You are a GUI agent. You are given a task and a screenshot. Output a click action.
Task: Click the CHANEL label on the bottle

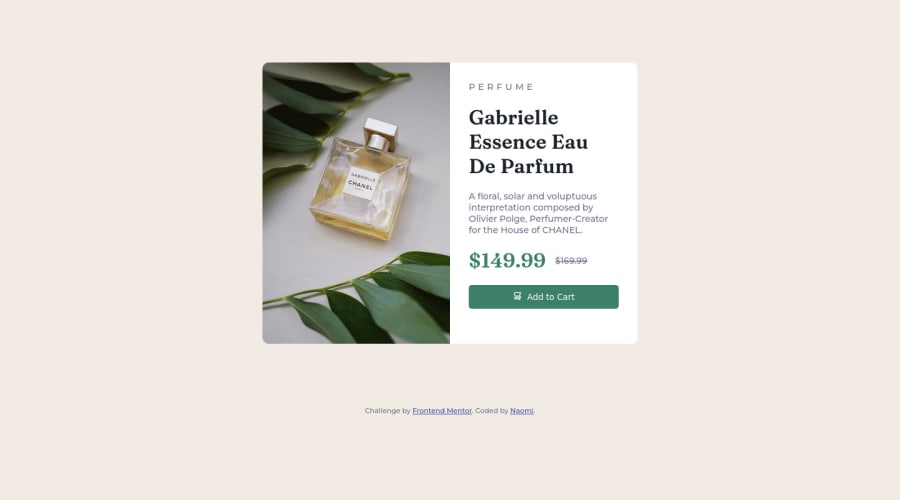point(361,184)
